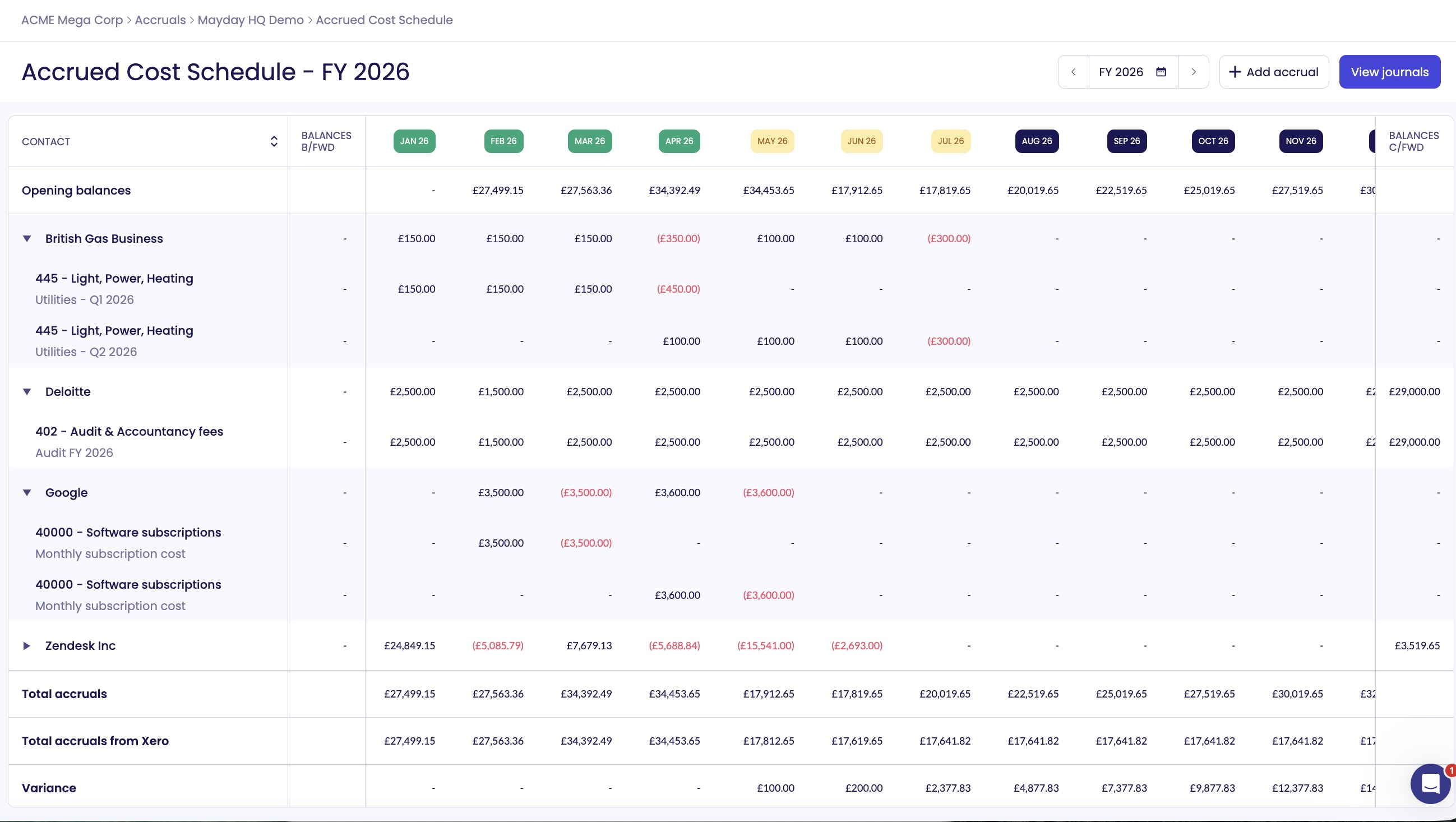The height and width of the screenshot is (822, 1456).
Task: Select the AUG 26 month badge
Action: (1037, 141)
